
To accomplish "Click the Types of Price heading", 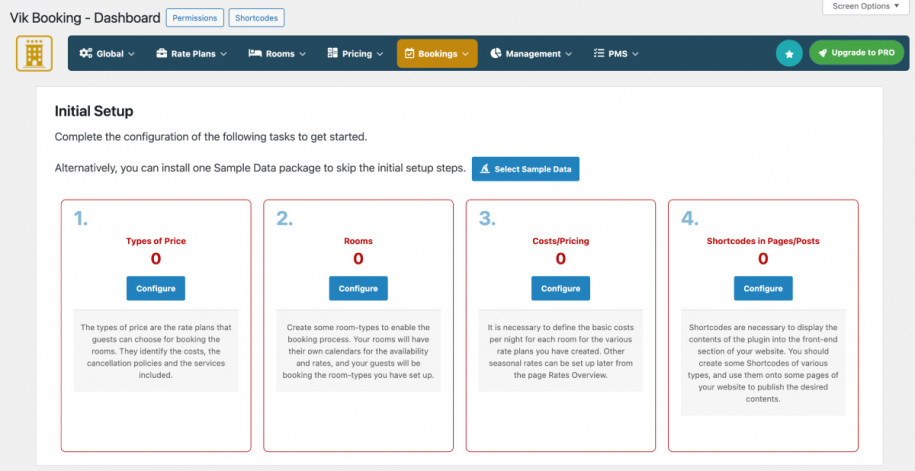I will pos(156,240).
